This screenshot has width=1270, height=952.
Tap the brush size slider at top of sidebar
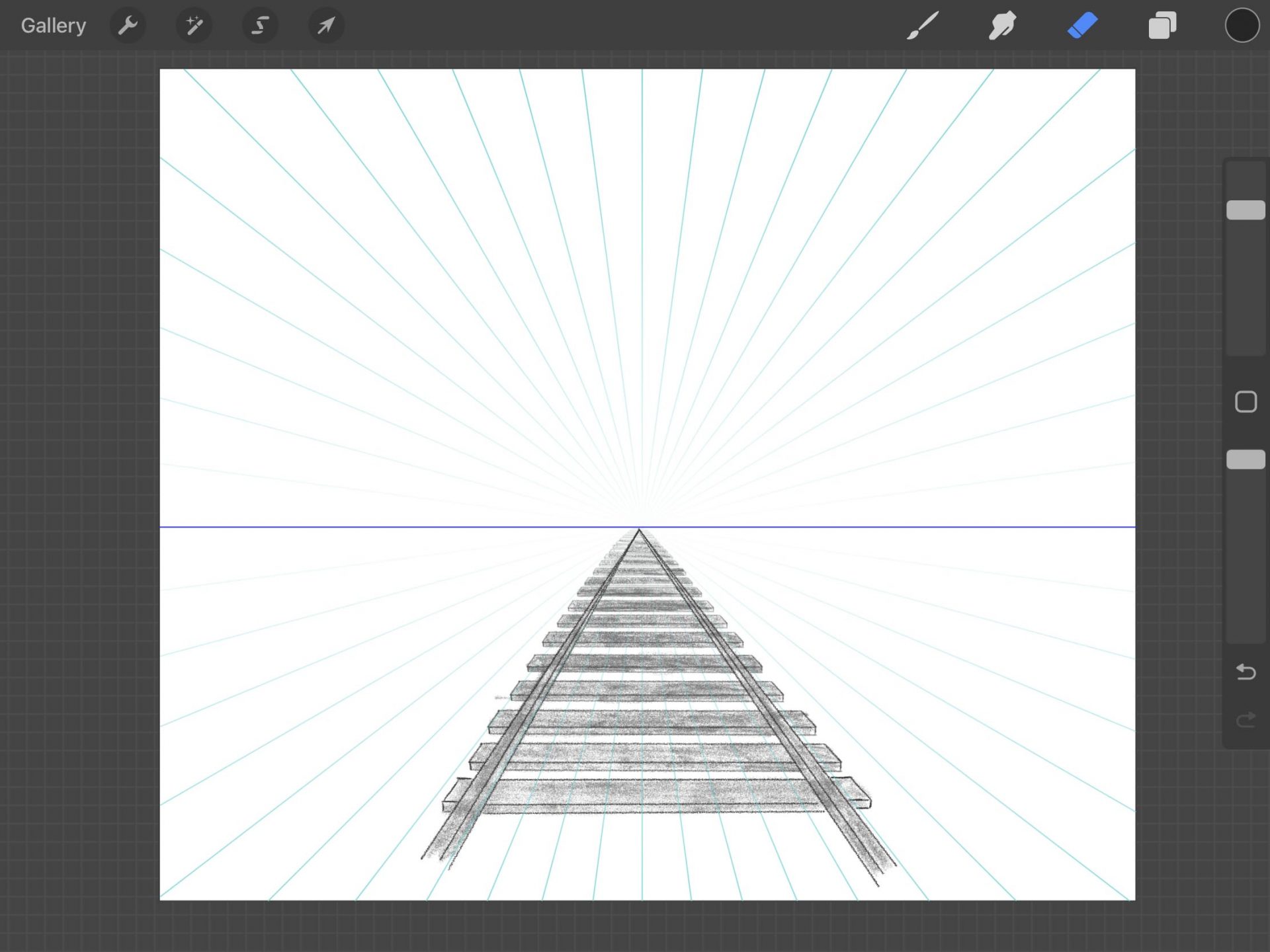point(1246,210)
